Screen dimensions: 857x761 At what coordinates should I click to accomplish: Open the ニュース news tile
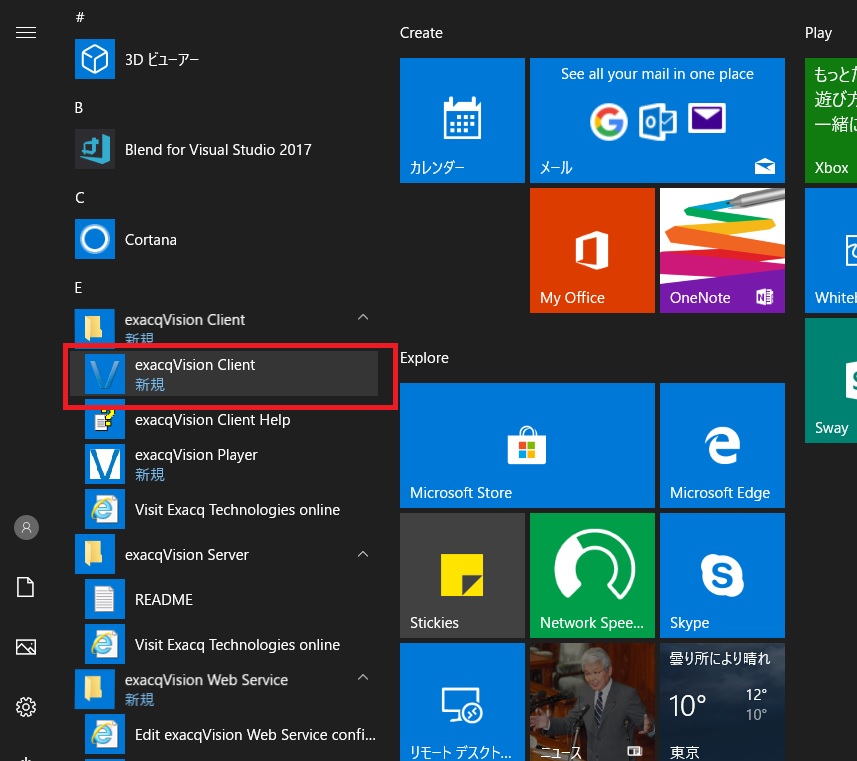click(x=592, y=702)
